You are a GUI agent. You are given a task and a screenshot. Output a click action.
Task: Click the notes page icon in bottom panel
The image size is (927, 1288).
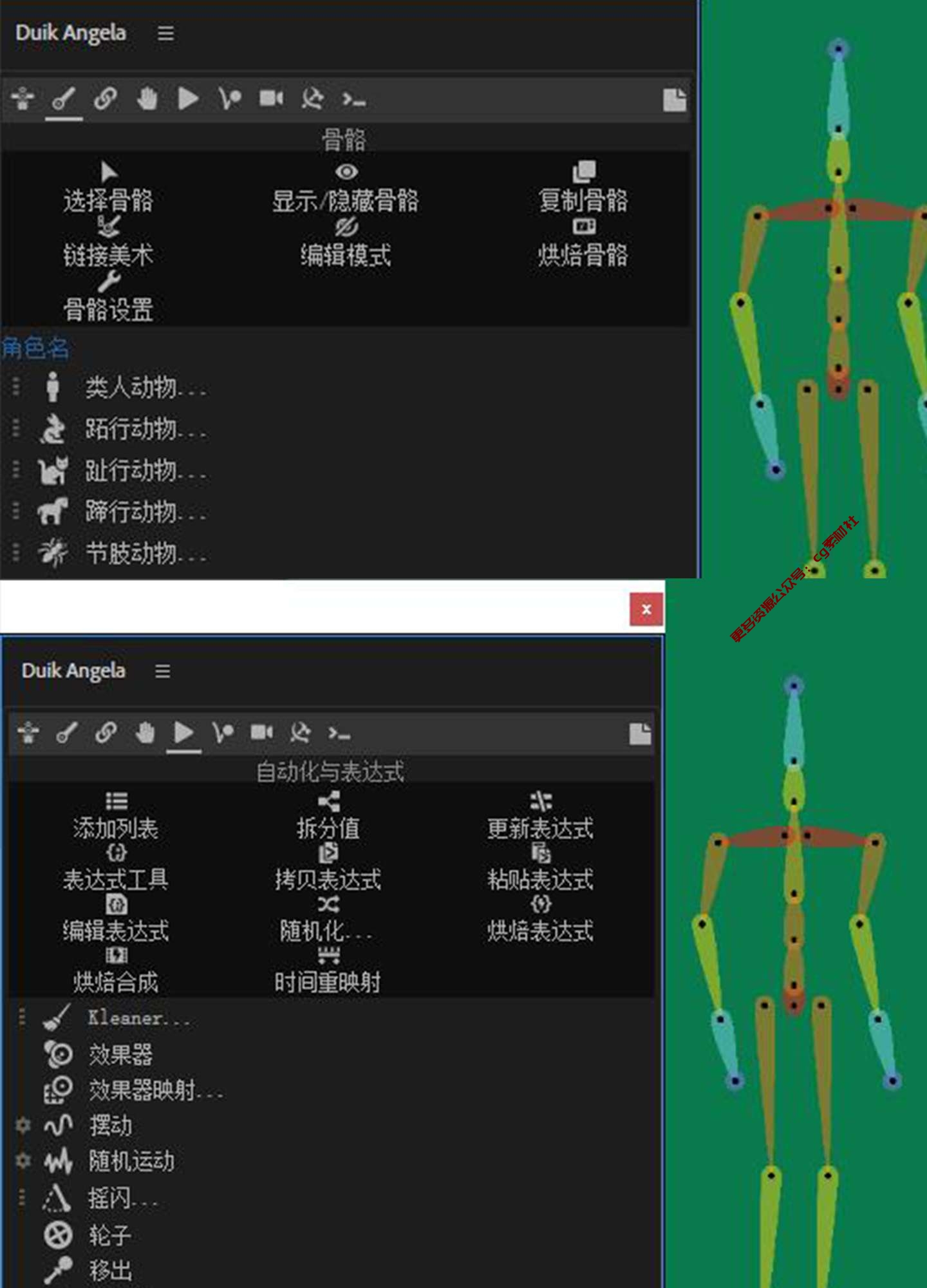640,734
